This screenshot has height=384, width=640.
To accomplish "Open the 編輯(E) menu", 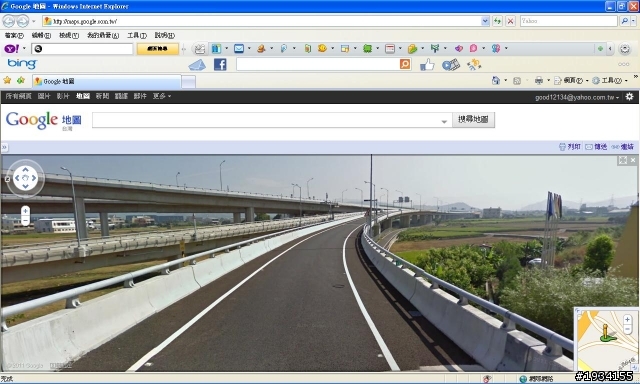I will [41, 36].
